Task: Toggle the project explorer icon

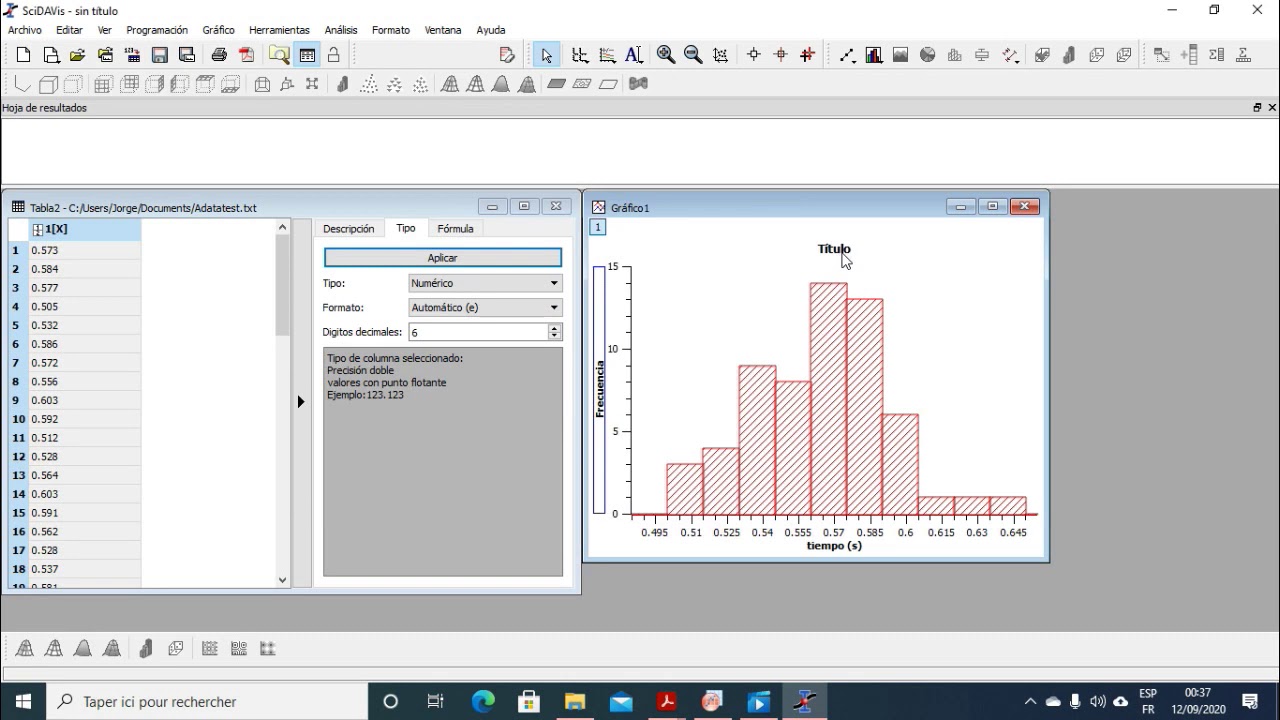Action: 279,55
